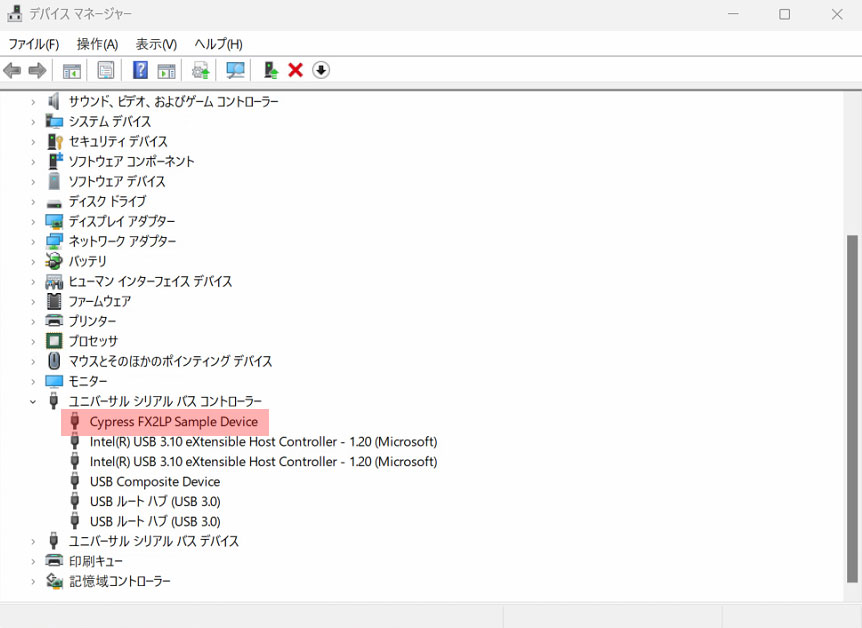Expand the ネットワーク アダプター node
Viewport: 862px width, 628px height.
33,241
